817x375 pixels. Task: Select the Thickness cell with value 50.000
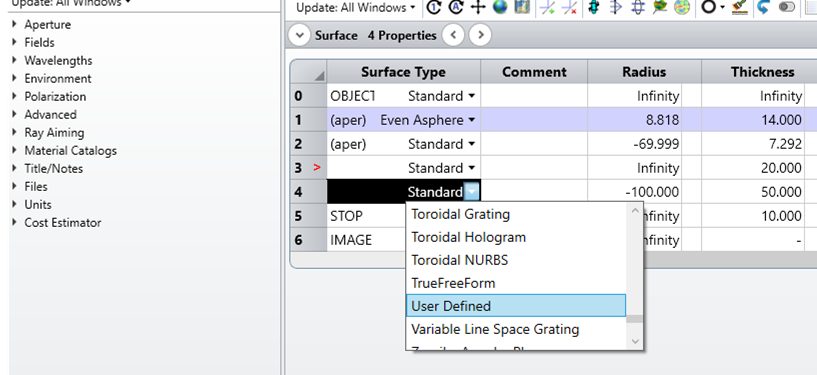[x=753, y=192]
